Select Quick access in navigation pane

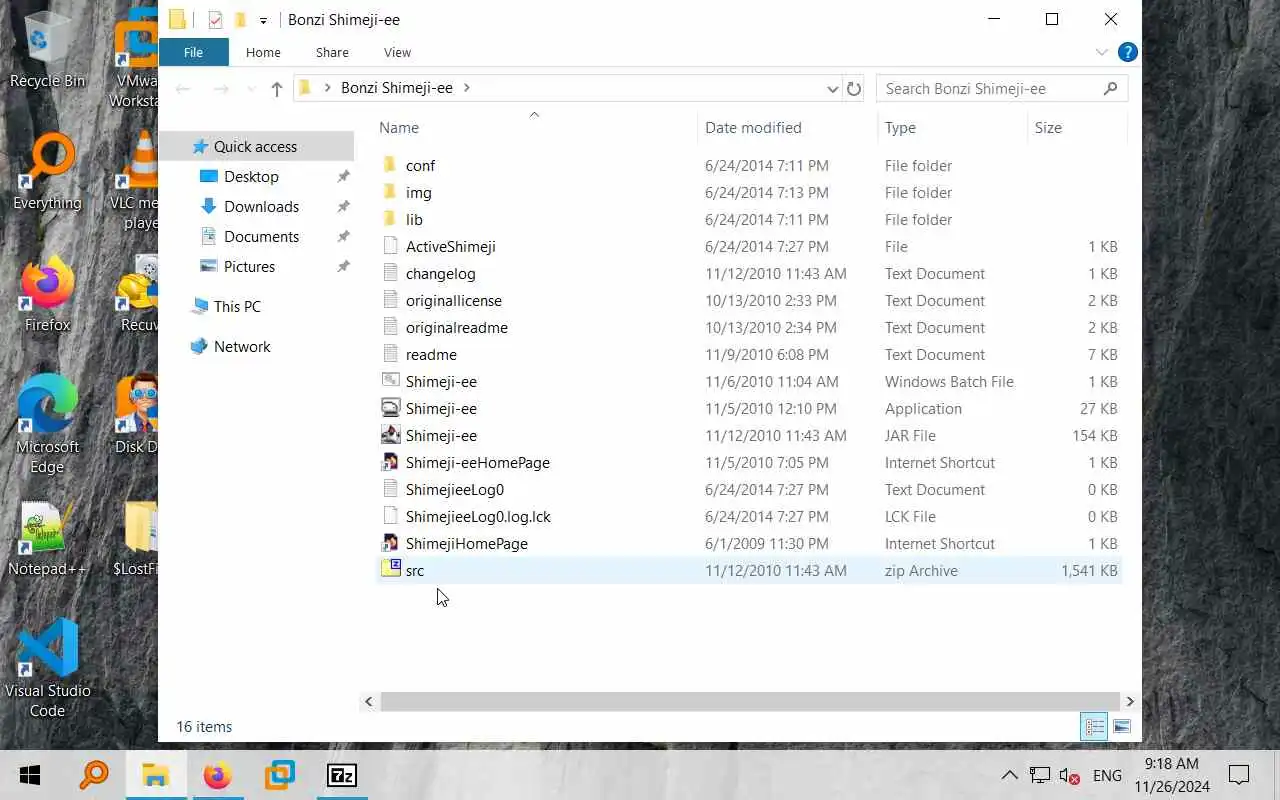(x=255, y=146)
